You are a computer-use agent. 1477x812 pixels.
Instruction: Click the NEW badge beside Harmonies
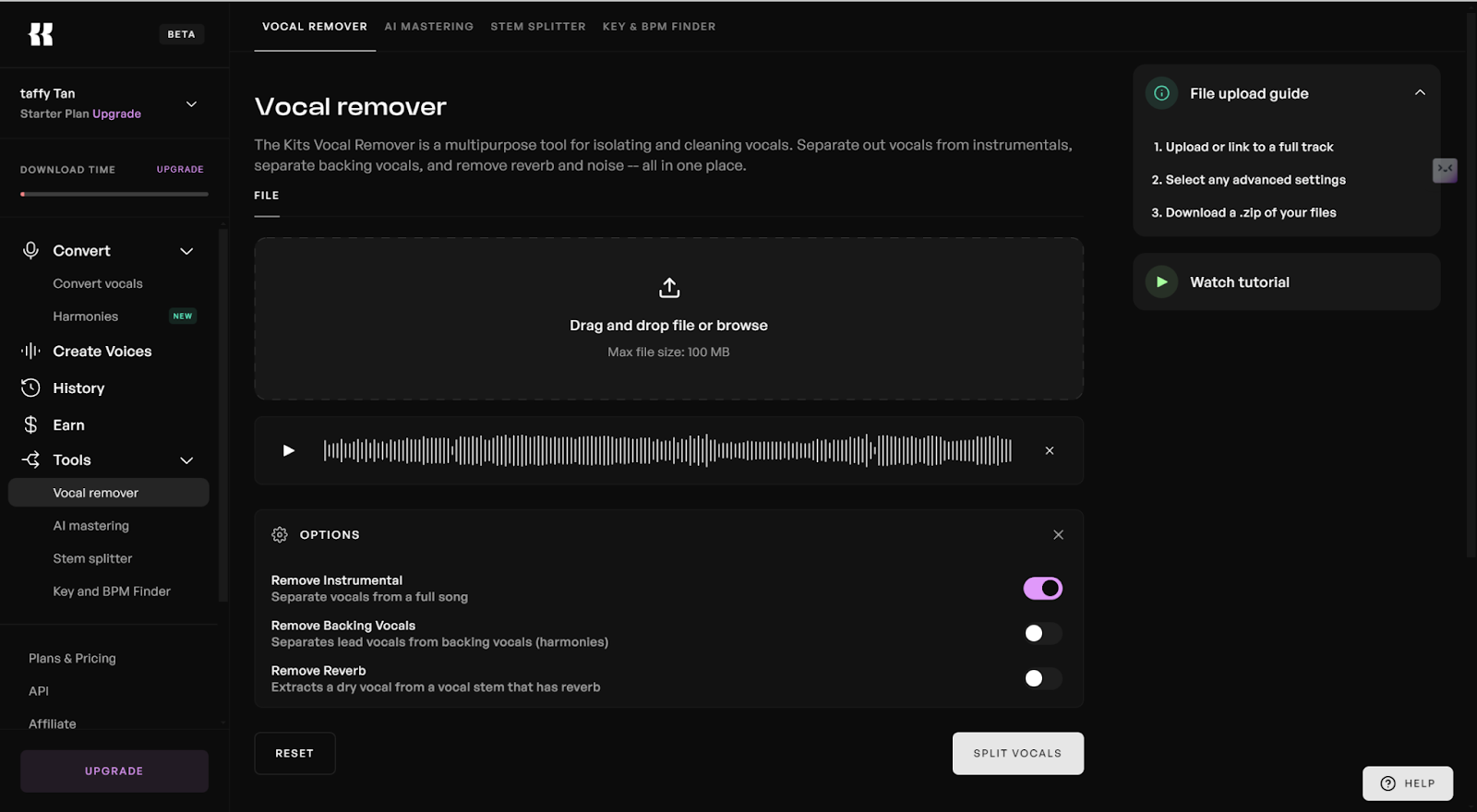click(183, 316)
